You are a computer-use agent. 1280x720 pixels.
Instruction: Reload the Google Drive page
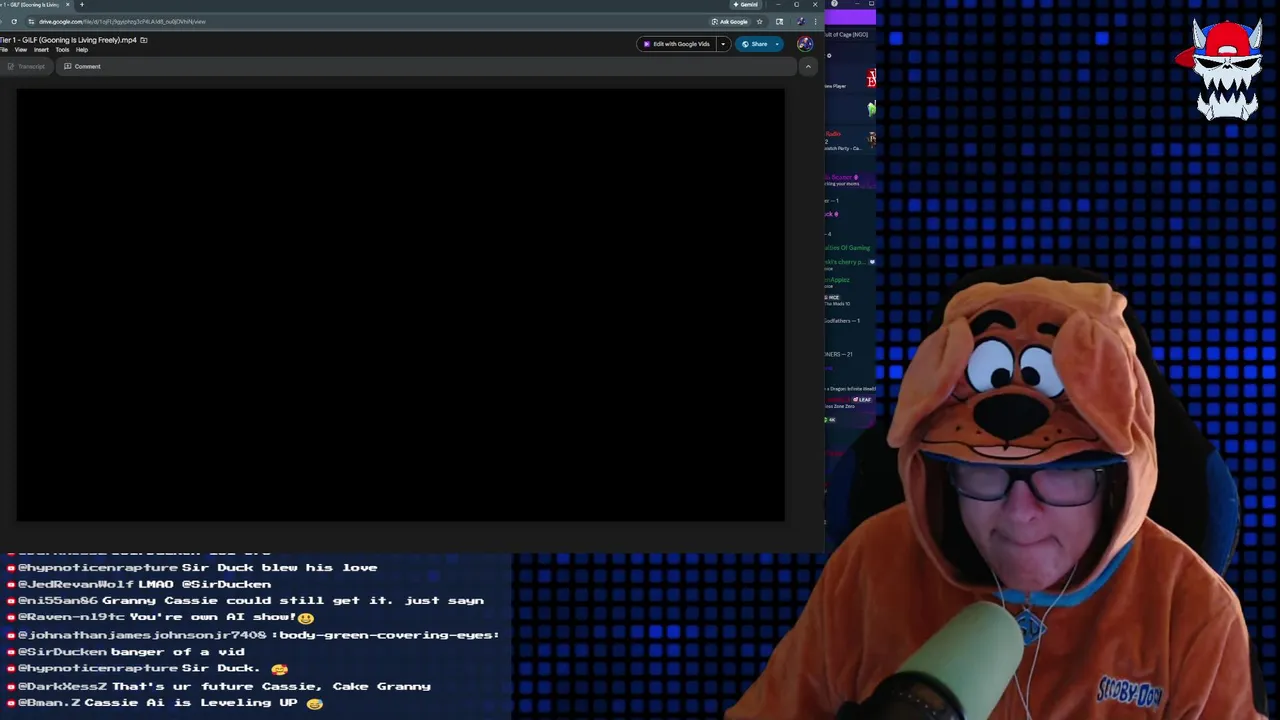coord(14,22)
